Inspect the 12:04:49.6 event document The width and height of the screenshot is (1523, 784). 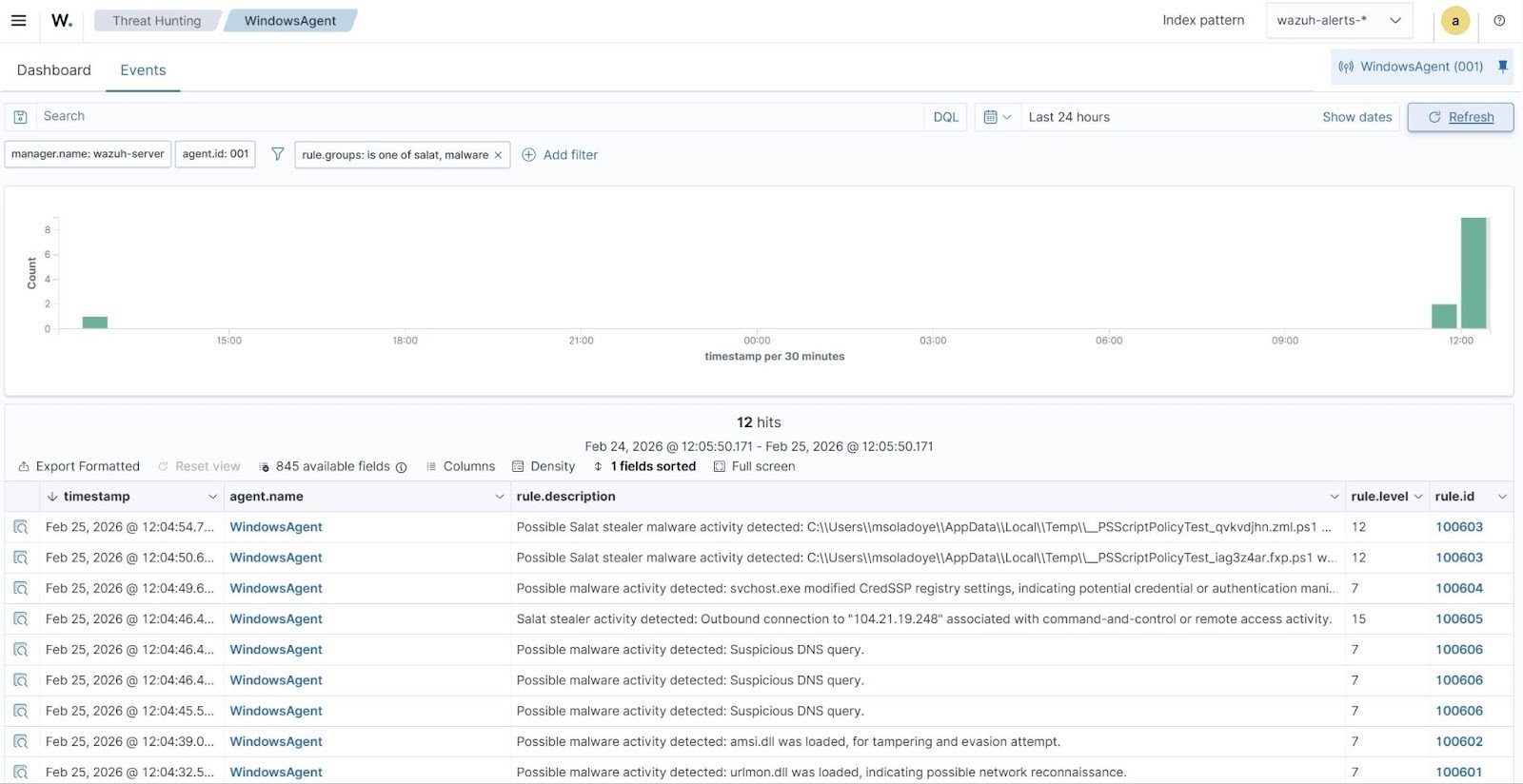click(x=21, y=588)
